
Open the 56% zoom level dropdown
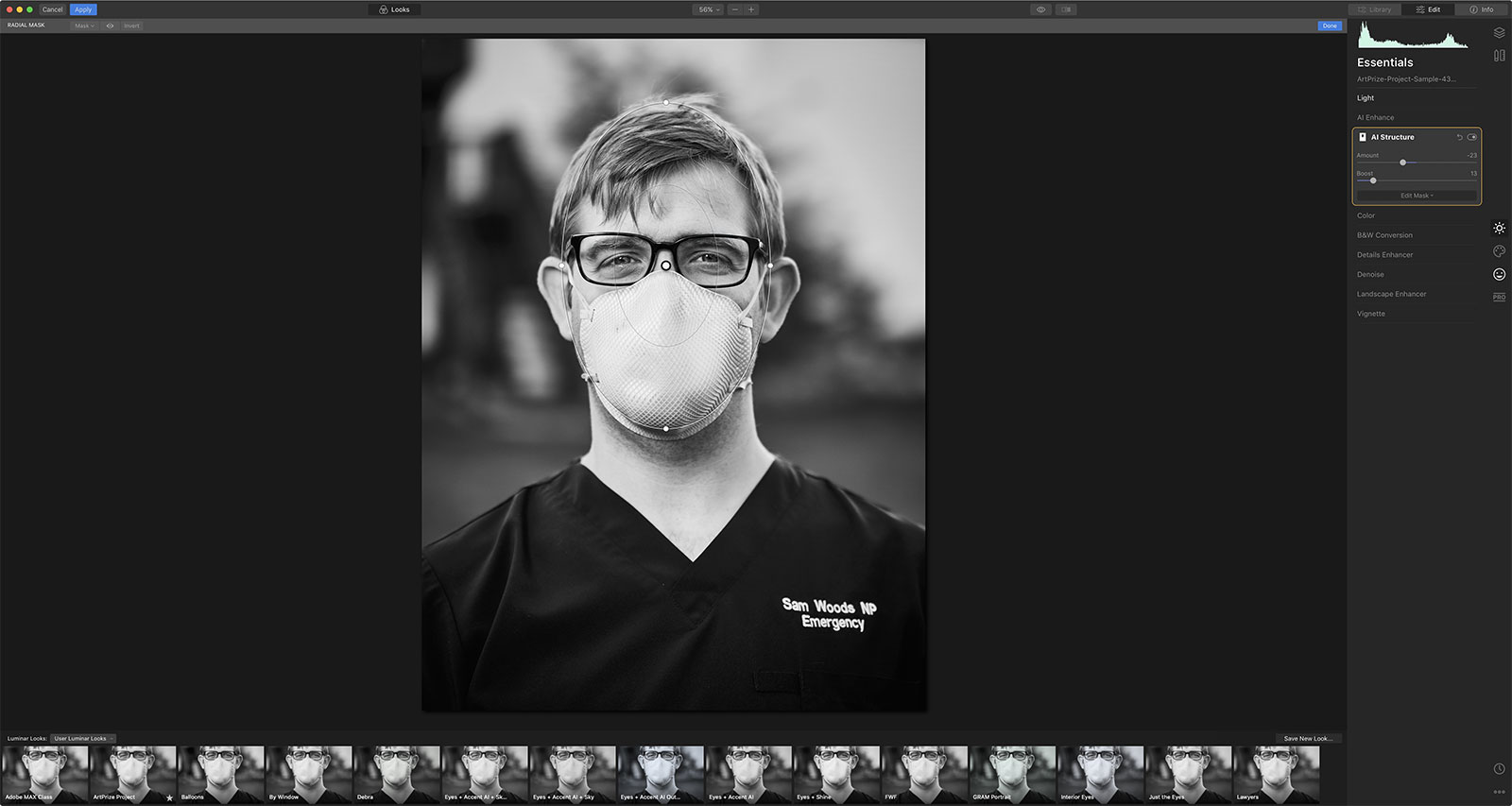point(709,9)
